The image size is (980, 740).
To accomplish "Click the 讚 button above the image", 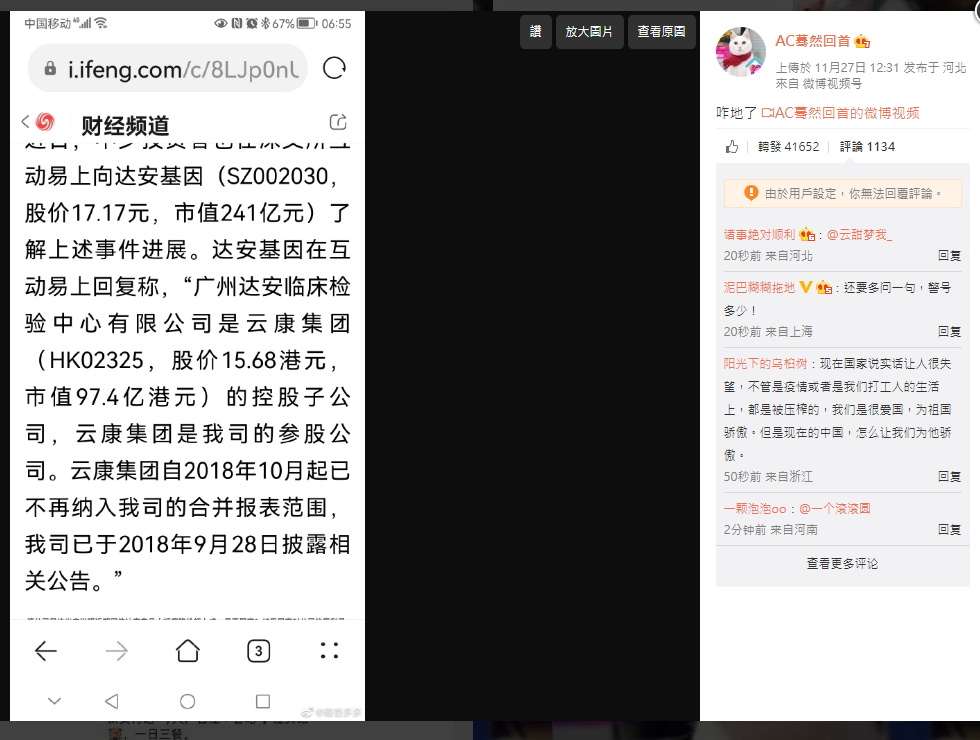I will tap(536, 31).
